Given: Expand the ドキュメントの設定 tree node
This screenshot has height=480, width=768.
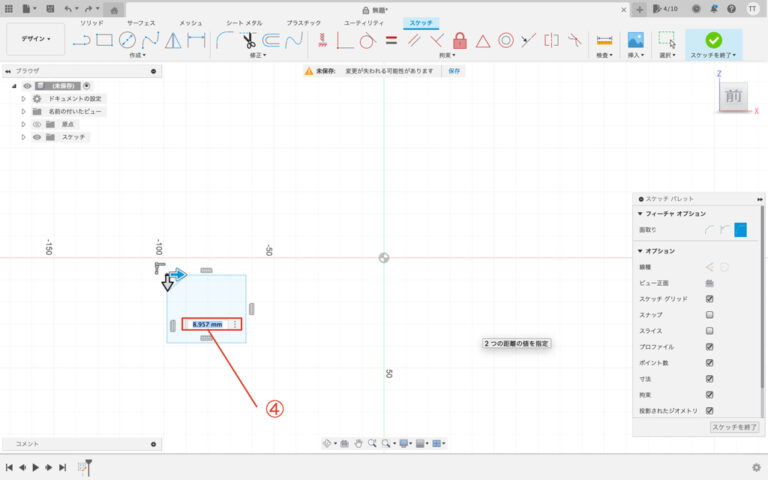Looking at the screenshot, I should pos(23,99).
